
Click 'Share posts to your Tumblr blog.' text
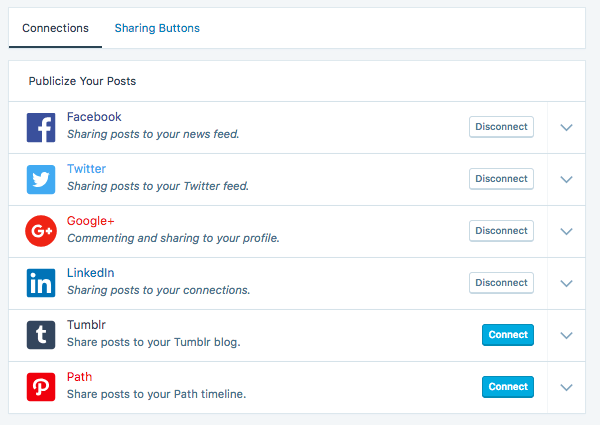click(154, 342)
